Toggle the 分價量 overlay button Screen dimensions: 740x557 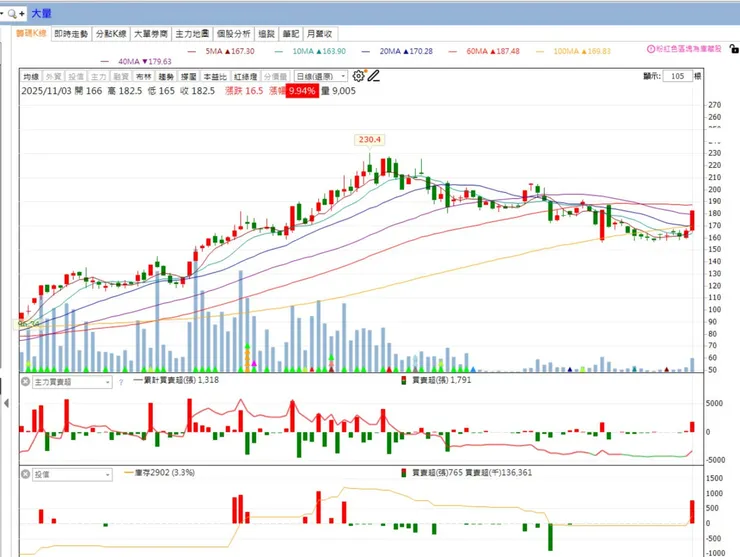(x=275, y=76)
